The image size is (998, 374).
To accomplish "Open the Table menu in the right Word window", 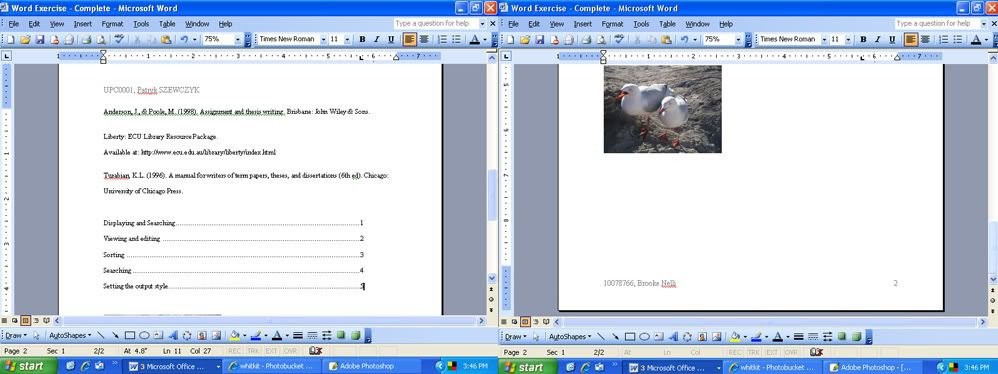I will pyautogui.click(x=667, y=24).
